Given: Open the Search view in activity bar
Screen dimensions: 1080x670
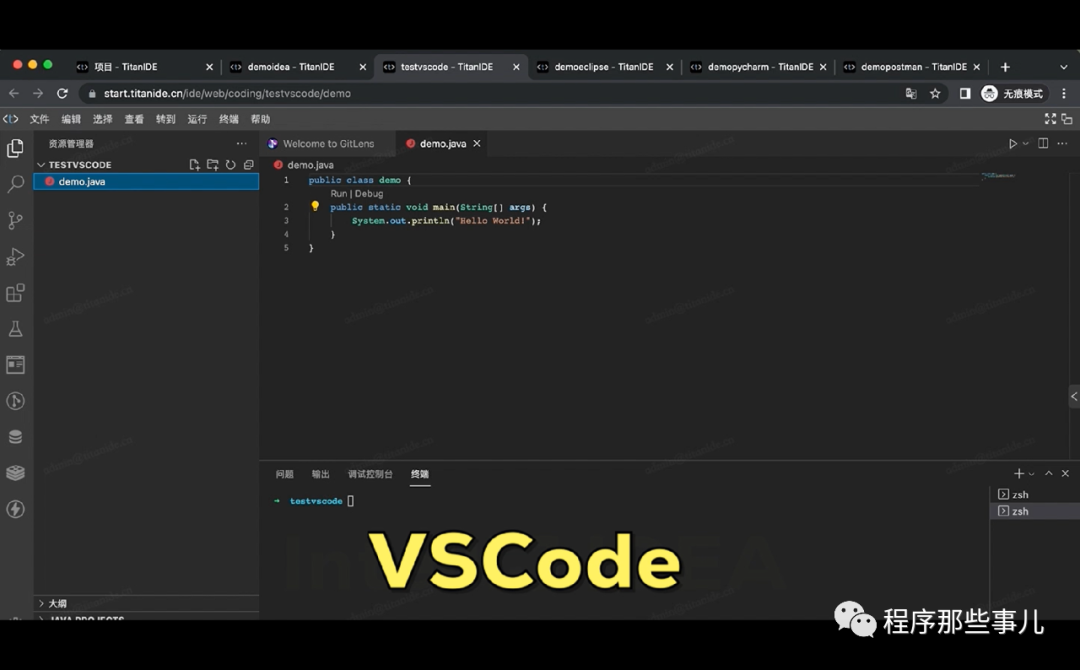Looking at the screenshot, I should click(15, 184).
